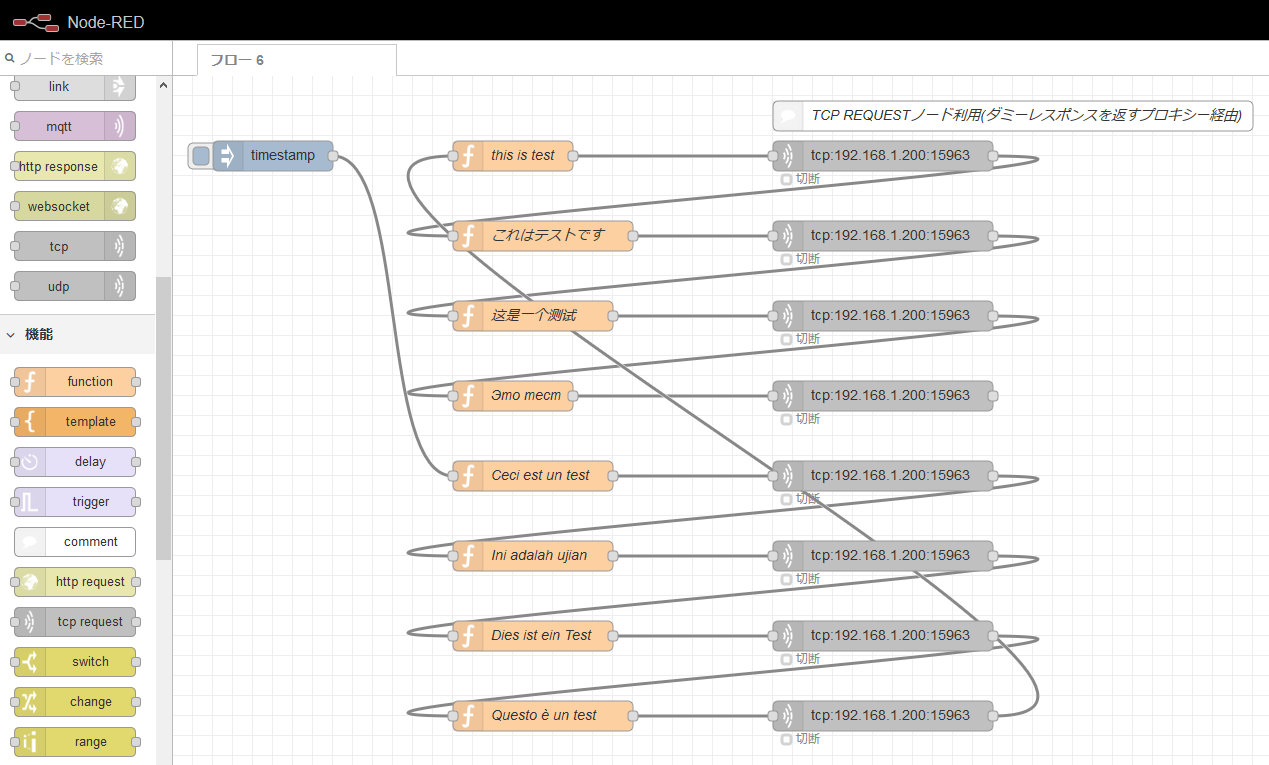Collapse the 機能 palette category
This screenshot has height=765, width=1269.
[x=77, y=334]
